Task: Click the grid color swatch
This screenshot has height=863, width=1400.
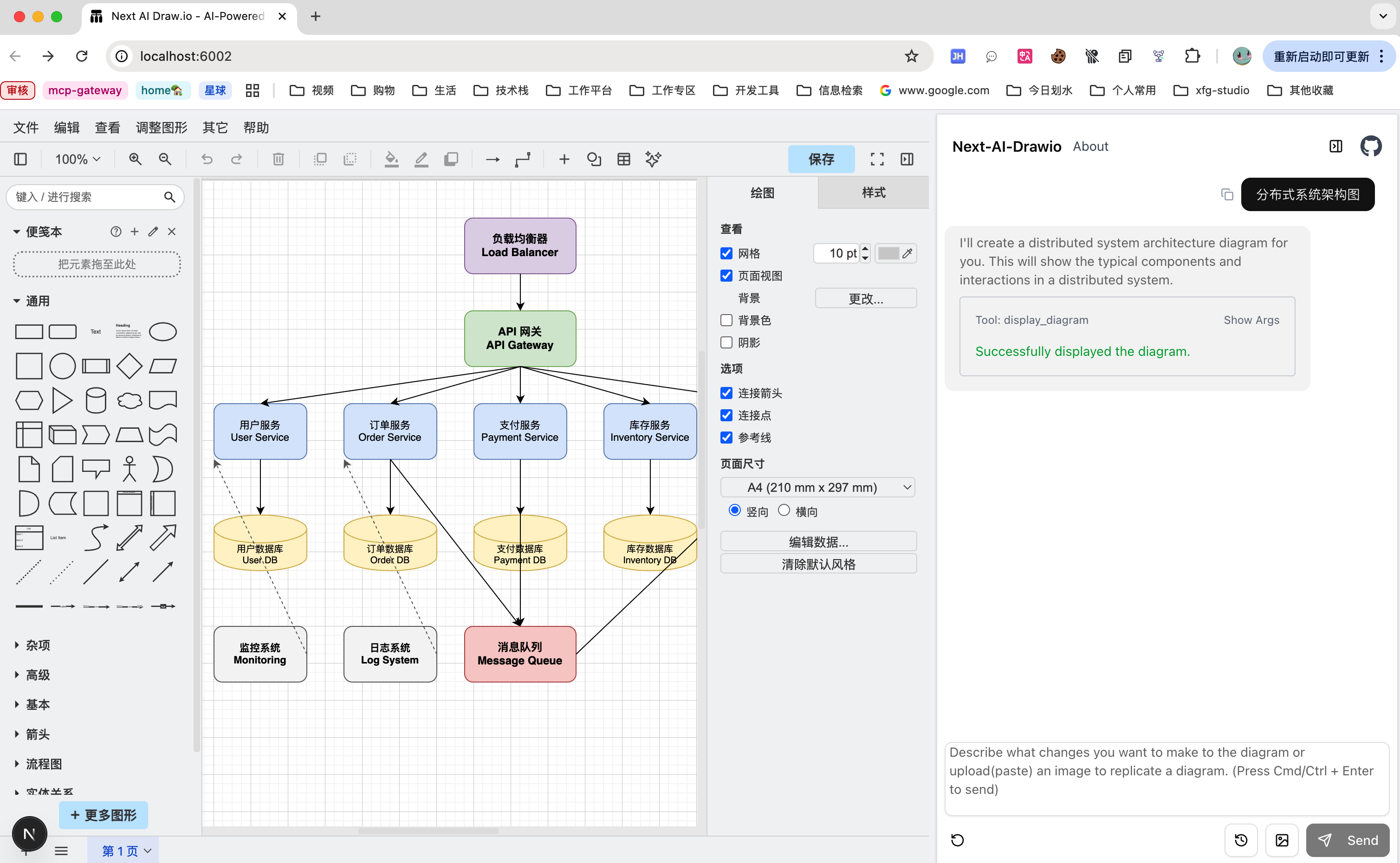Action: click(888, 253)
